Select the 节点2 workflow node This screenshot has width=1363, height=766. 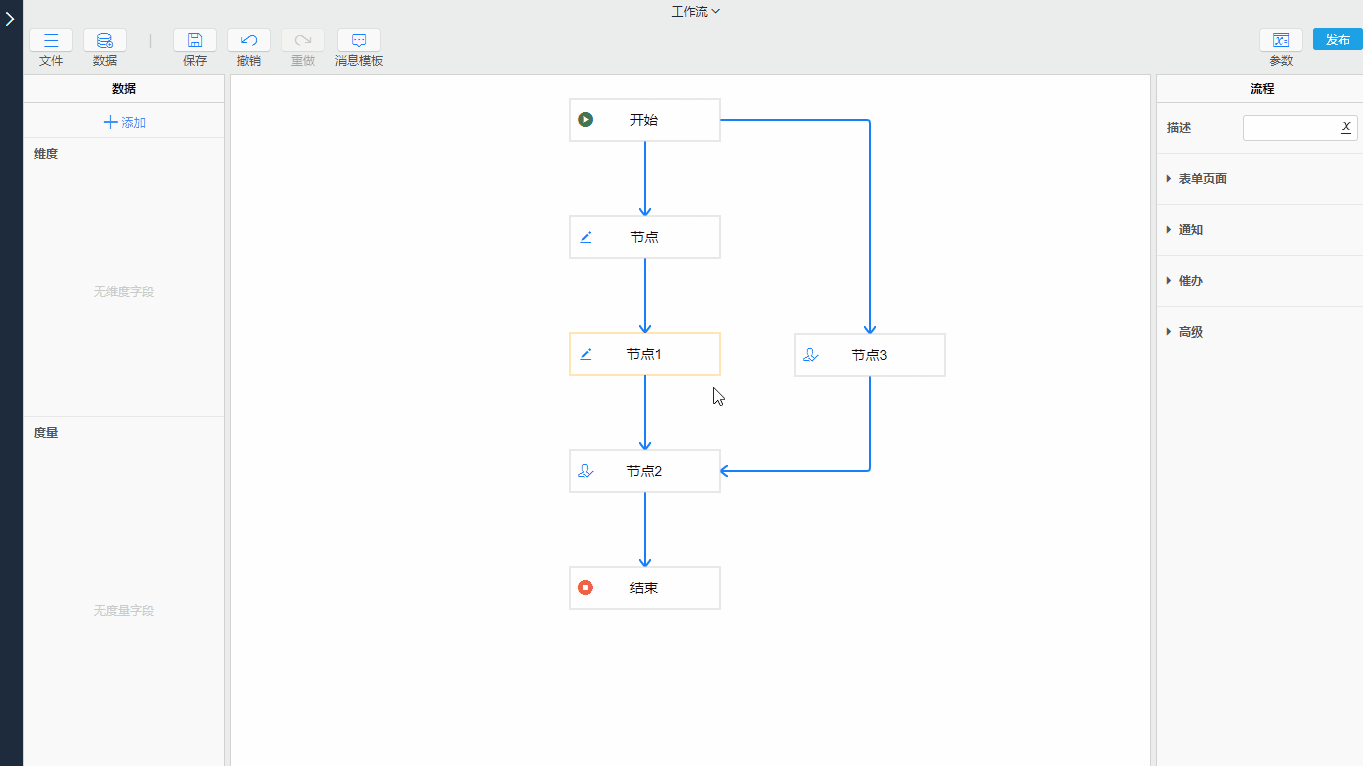tap(645, 471)
